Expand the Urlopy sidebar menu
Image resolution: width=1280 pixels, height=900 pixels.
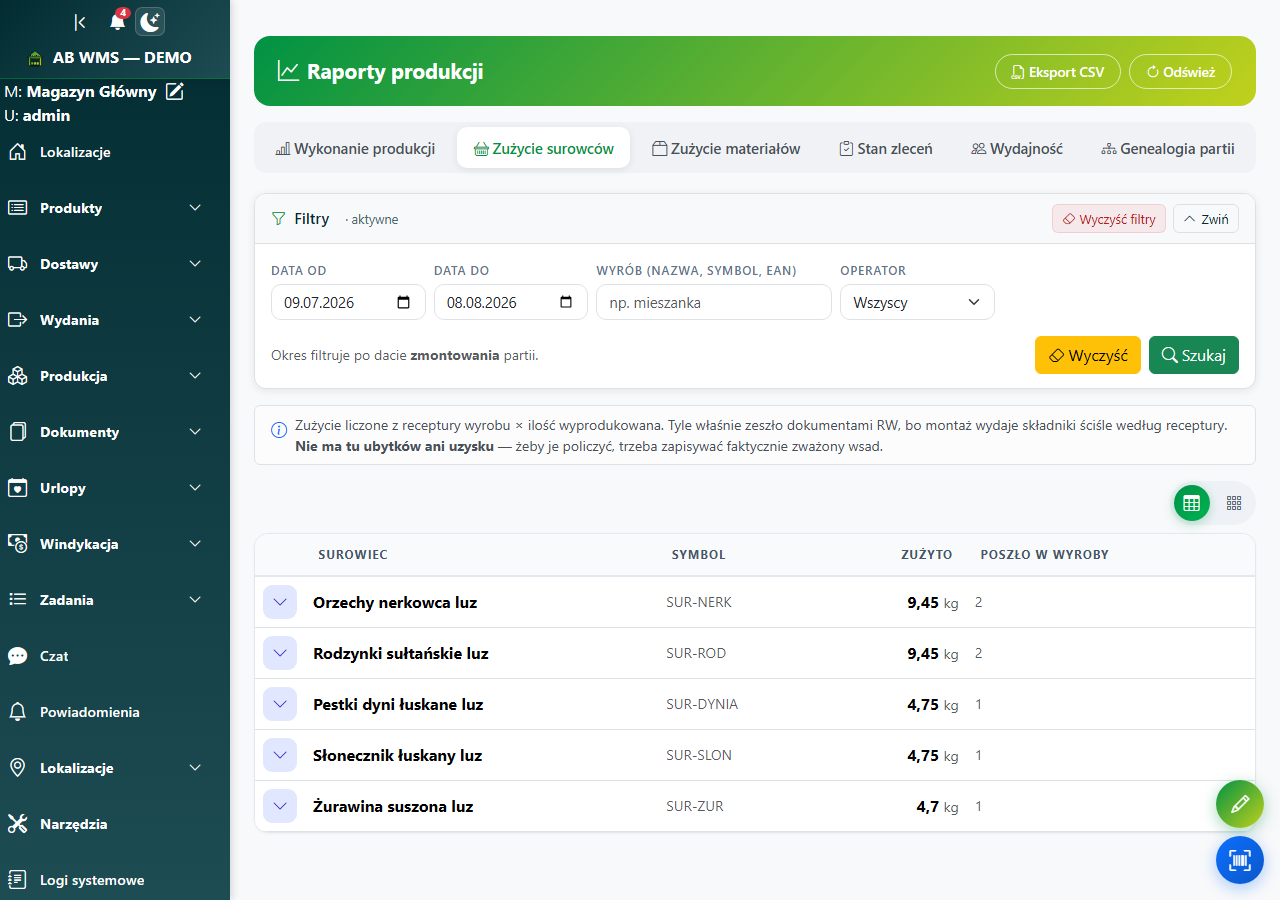[x=115, y=488]
